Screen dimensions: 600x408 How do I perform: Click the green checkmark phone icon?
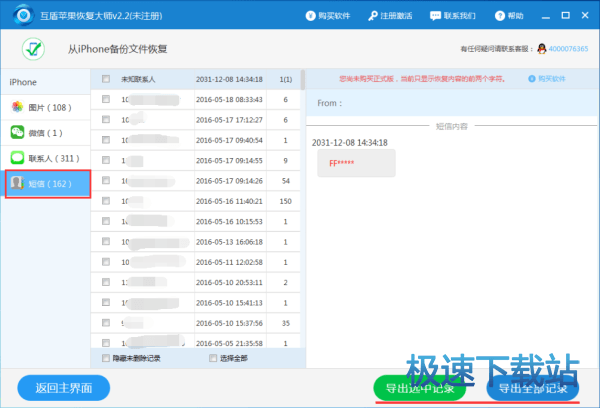[x=33, y=49]
